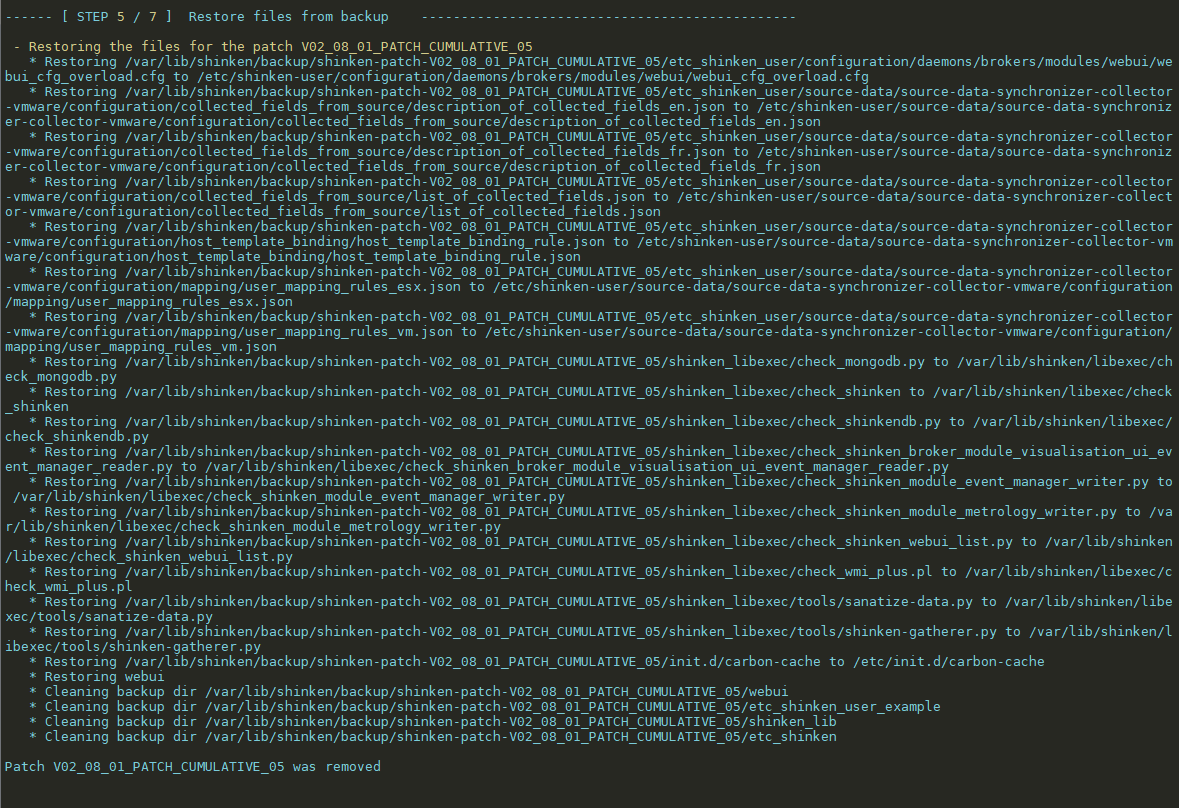Click the 'Restoring webui' line

(104, 677)
